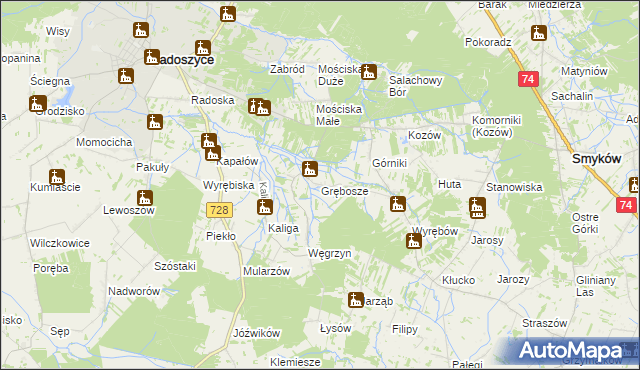Click the Ostre Górki label

[585, 223]
